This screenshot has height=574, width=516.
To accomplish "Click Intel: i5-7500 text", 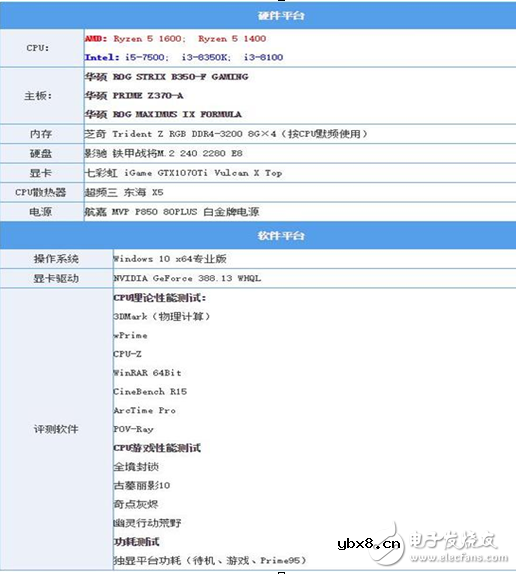I will point(127,57).
